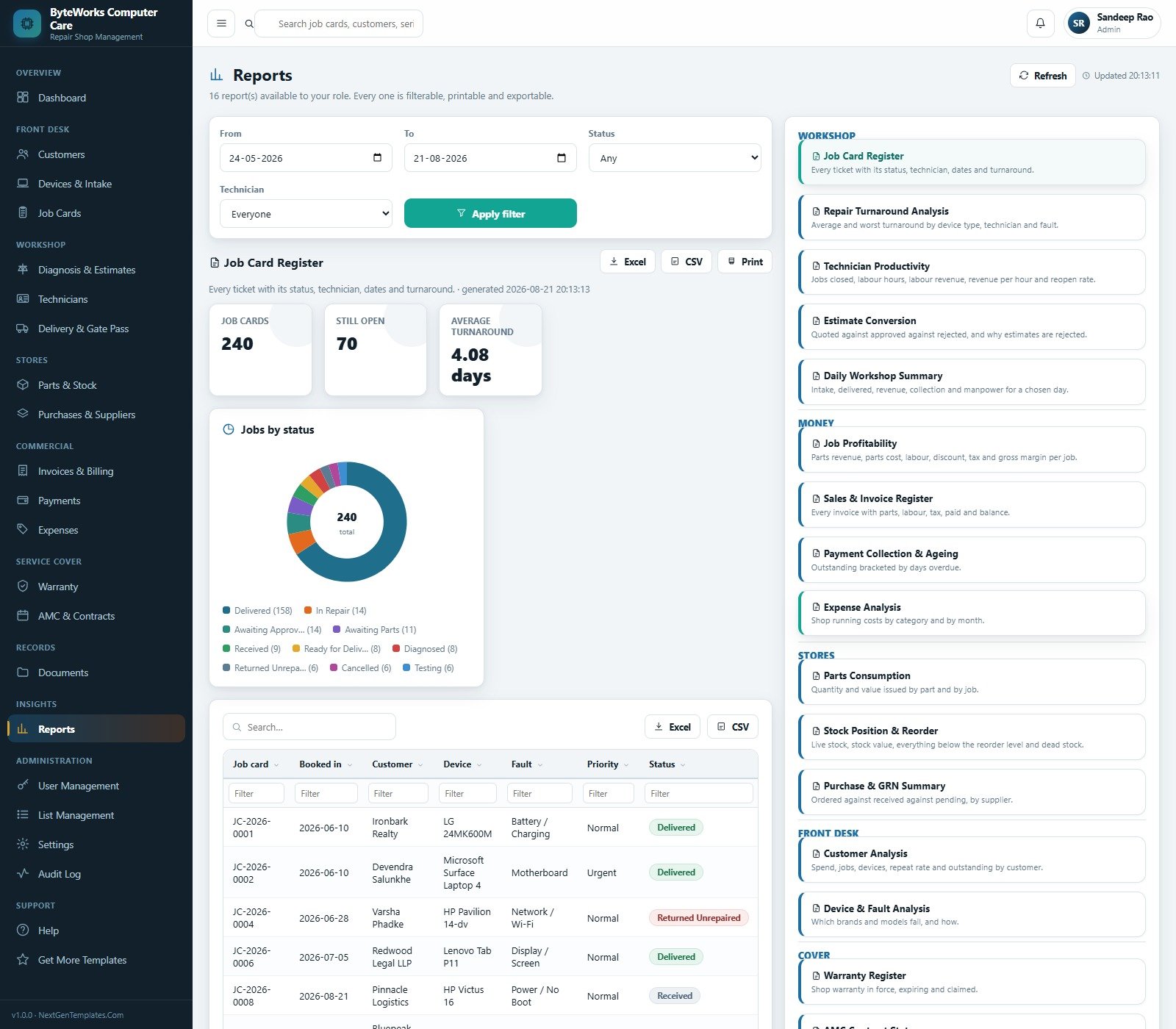Click the Device column filter field
Viewport: 1176px width, 1029px height.
(x=467, y=794)
